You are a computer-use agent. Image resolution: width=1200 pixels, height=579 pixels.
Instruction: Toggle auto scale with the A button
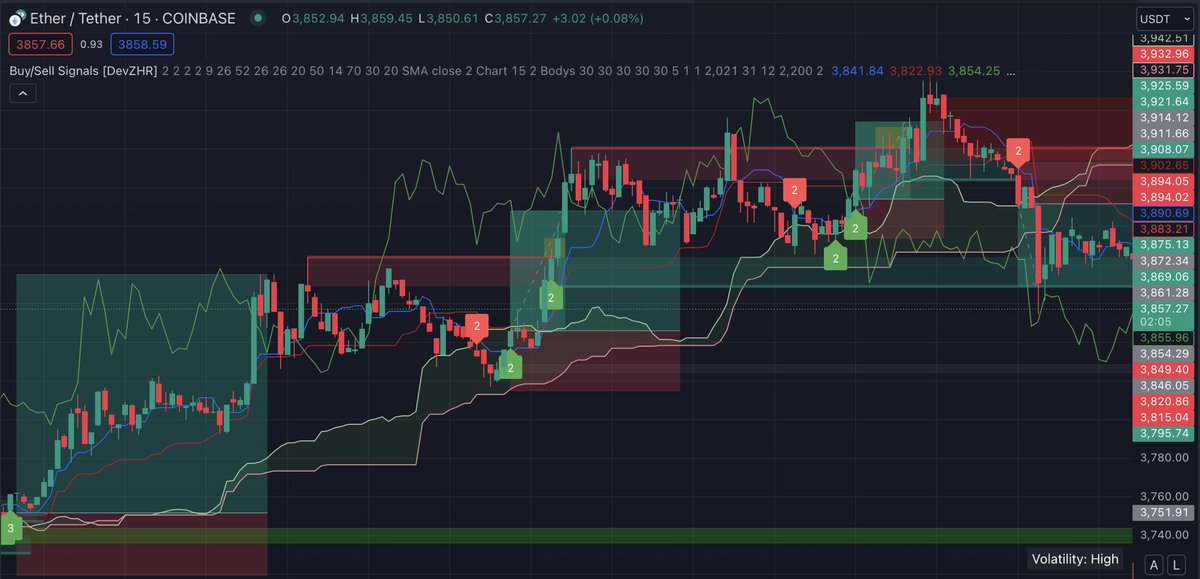[x=1154, y=564]
